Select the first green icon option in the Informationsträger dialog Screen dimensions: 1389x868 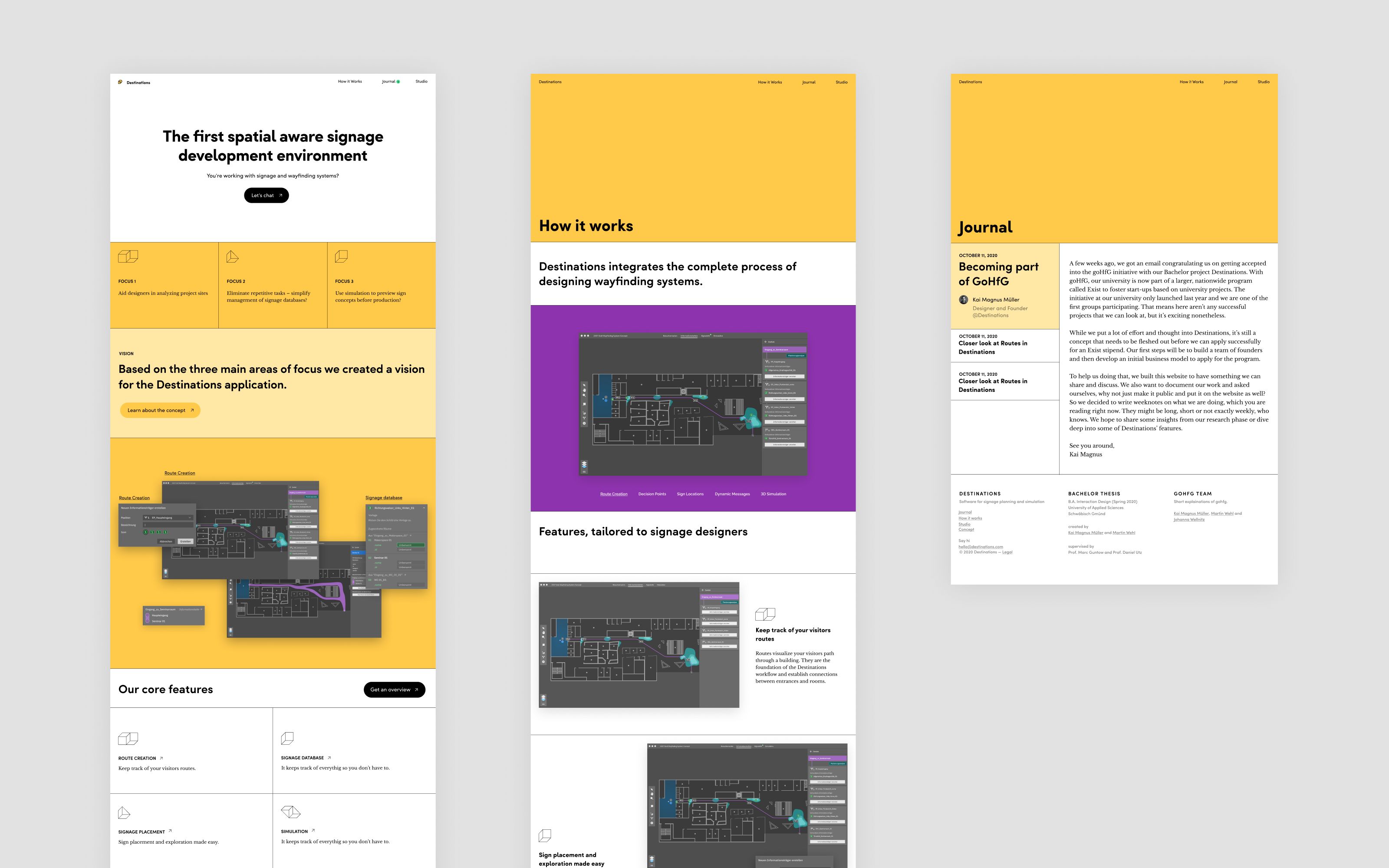click(145, 532)
